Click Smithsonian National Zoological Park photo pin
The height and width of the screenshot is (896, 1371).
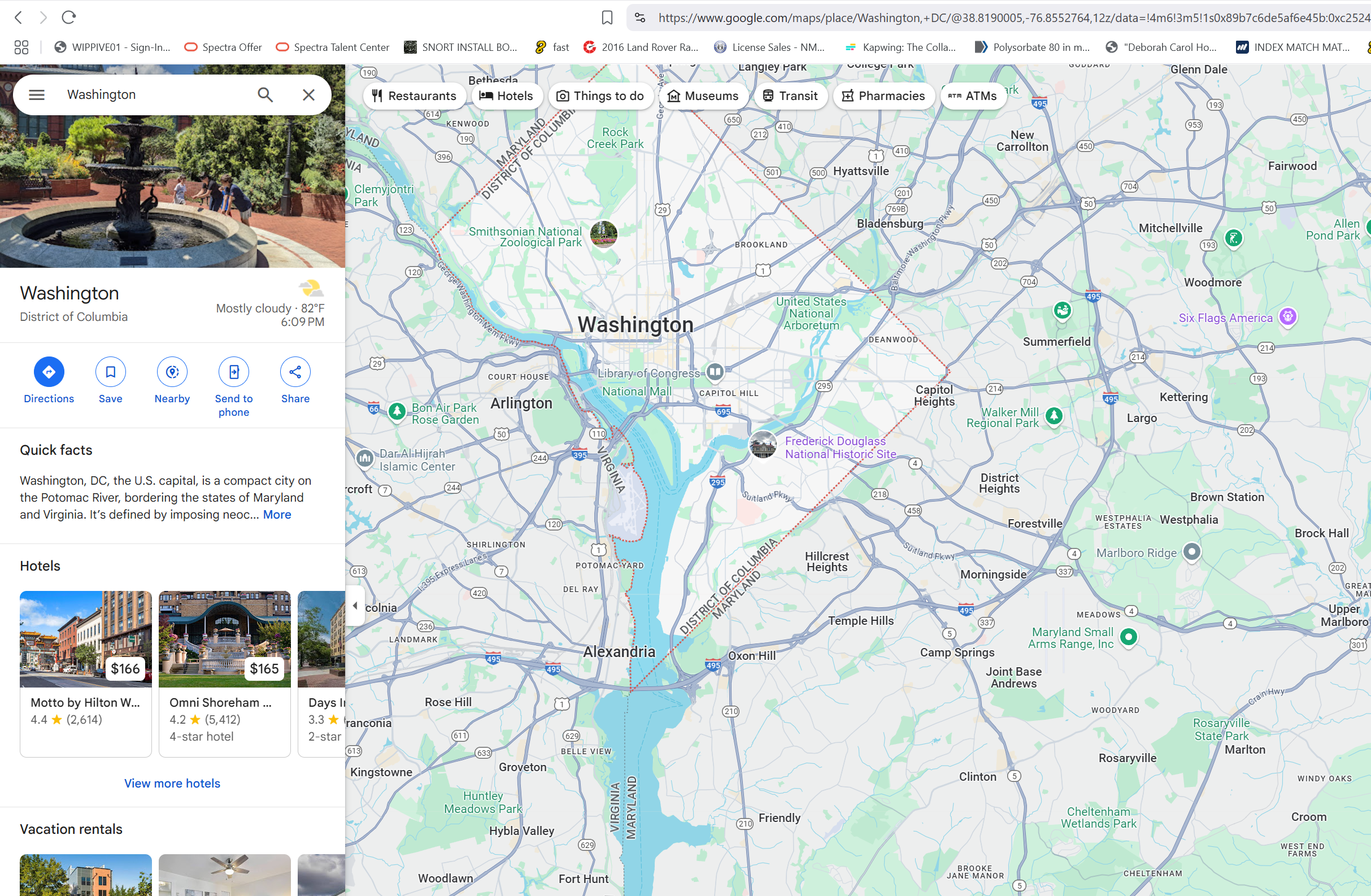coord(604,234)
